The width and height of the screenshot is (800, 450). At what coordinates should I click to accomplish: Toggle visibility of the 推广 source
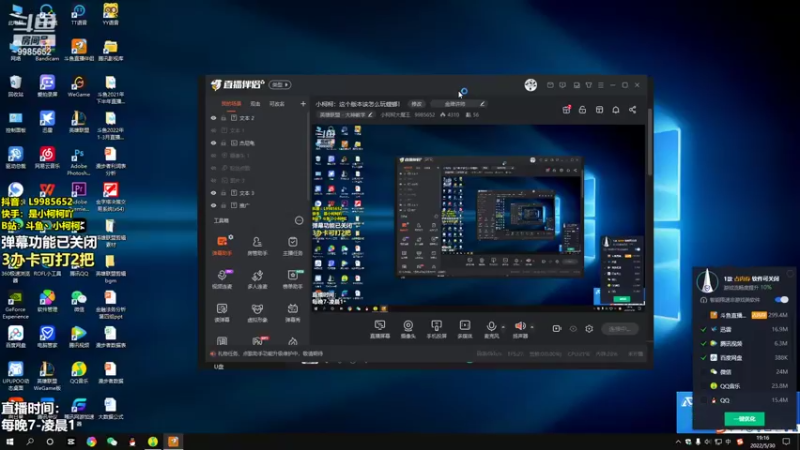coord(213,206)
